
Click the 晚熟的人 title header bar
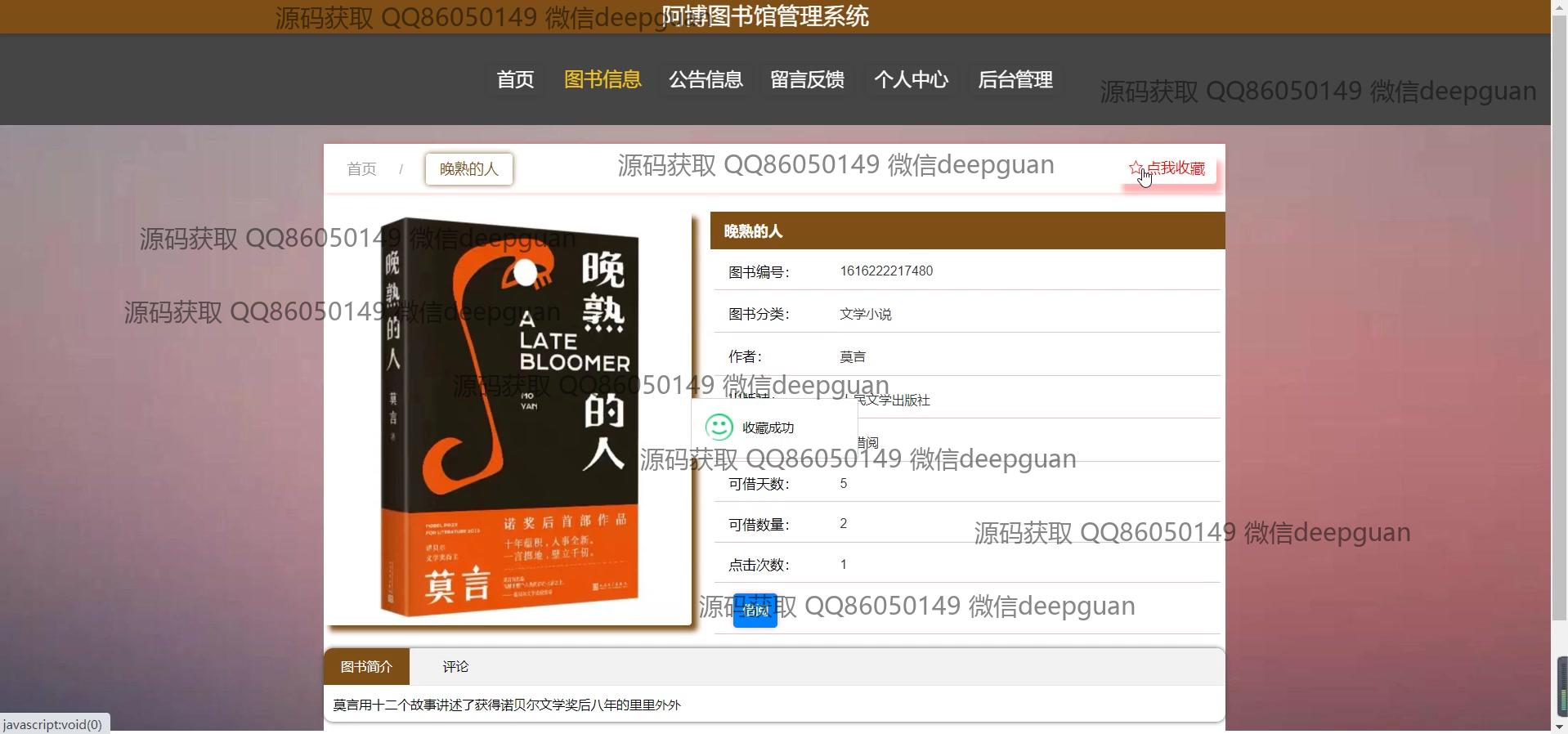coord(967,230)
